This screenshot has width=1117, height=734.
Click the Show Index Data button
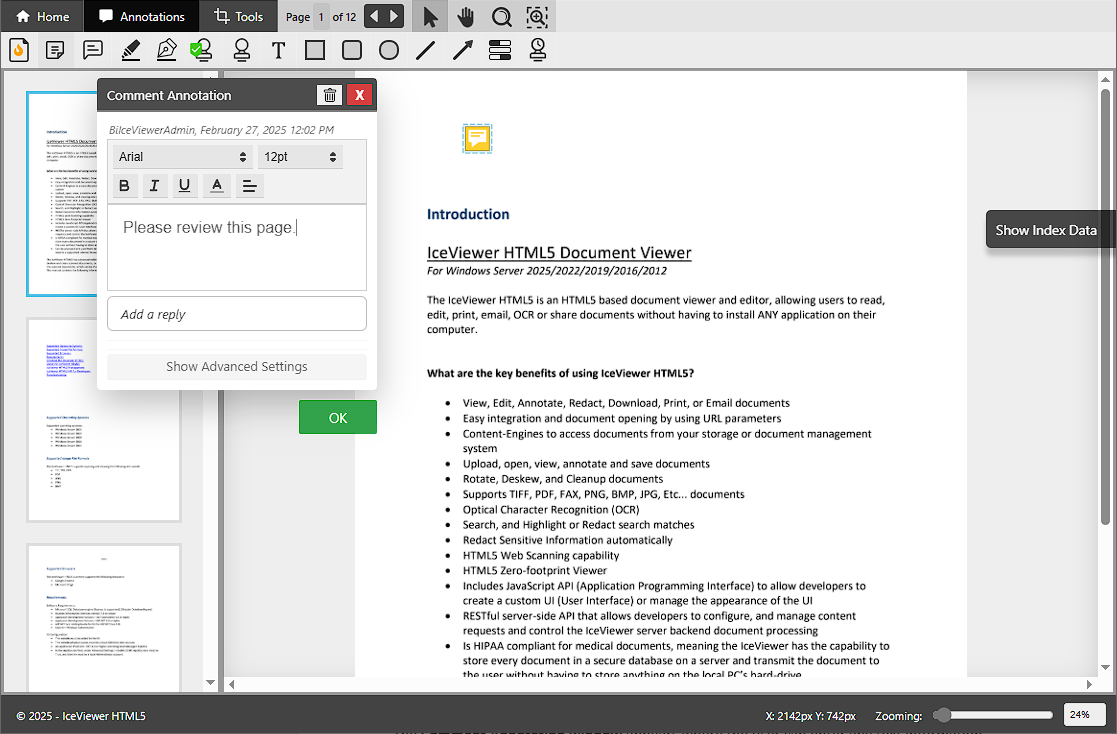tap(1046, 230)
